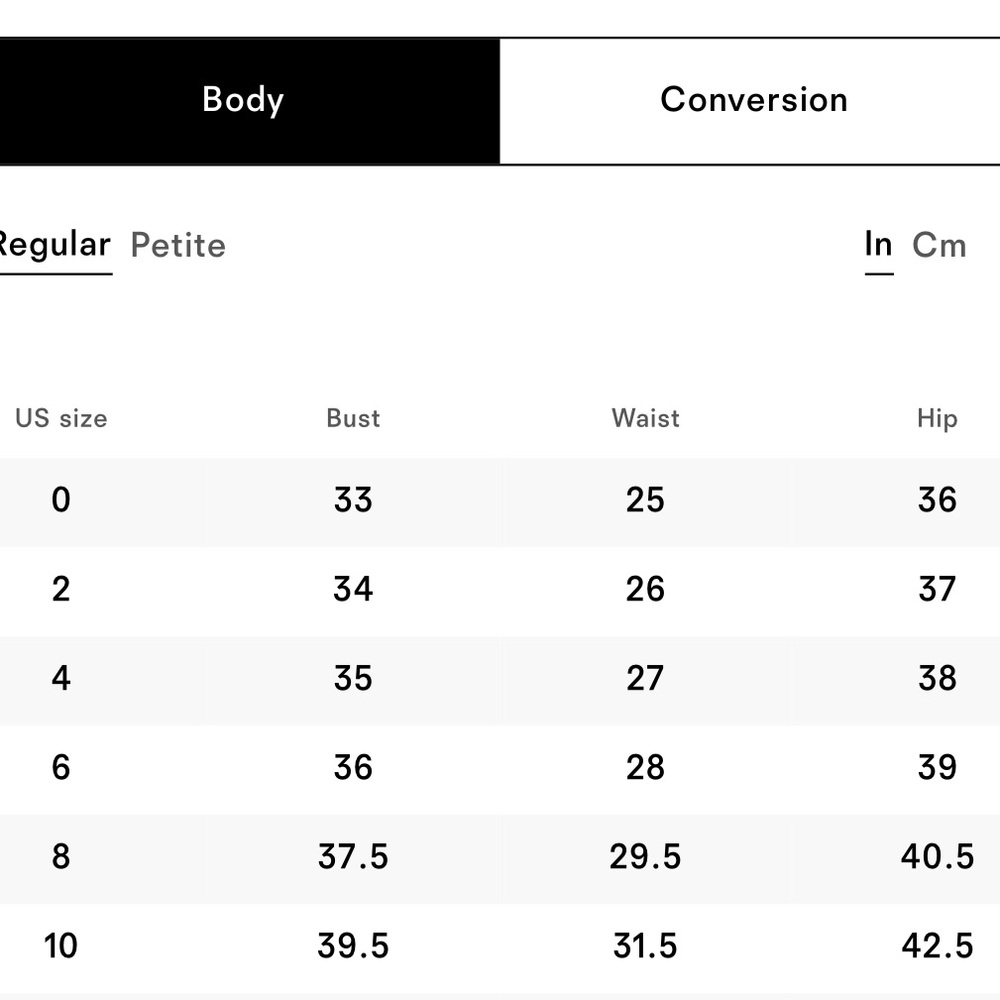The image size is (1000, 1000).
Task: Click waist value 25
Action: (645, 499)
